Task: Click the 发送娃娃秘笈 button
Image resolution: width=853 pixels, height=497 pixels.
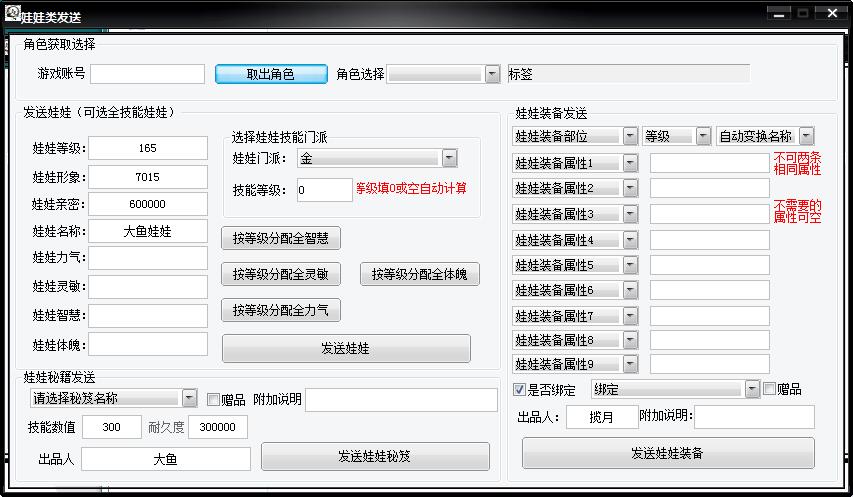Action: coord(375,457)
